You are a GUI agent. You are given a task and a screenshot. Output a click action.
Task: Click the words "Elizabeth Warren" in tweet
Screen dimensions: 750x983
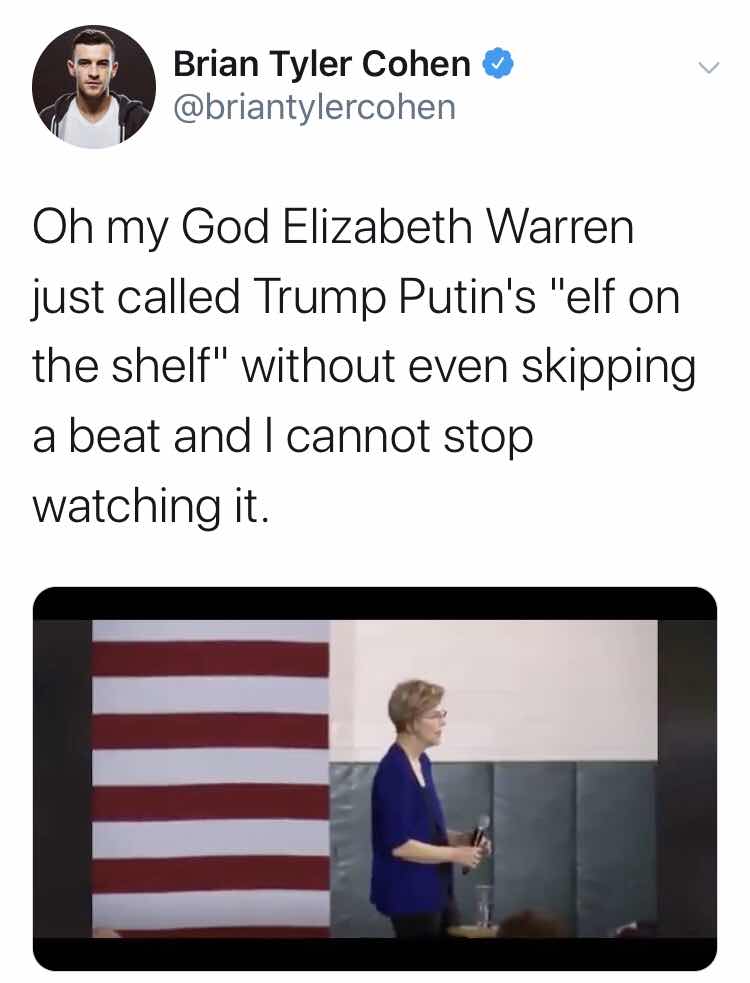[458, 227]
